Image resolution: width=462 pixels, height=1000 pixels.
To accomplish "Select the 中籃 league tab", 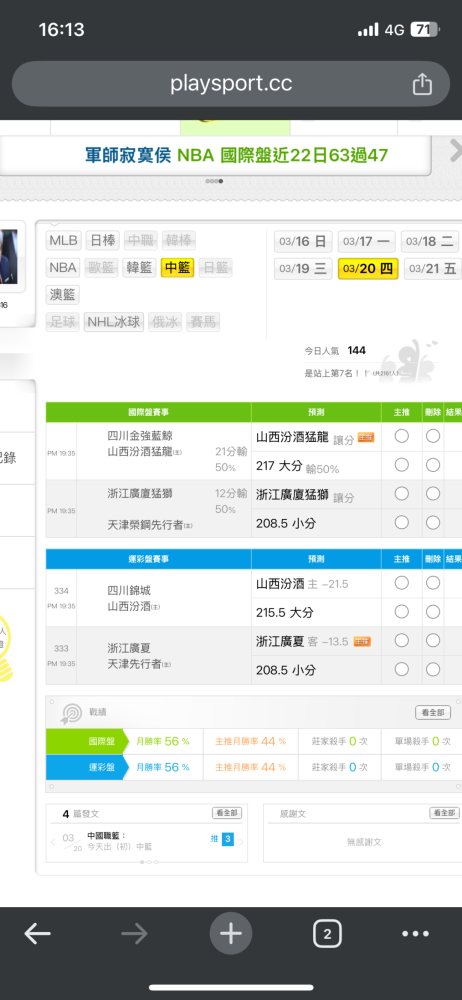I will (177, 267).
